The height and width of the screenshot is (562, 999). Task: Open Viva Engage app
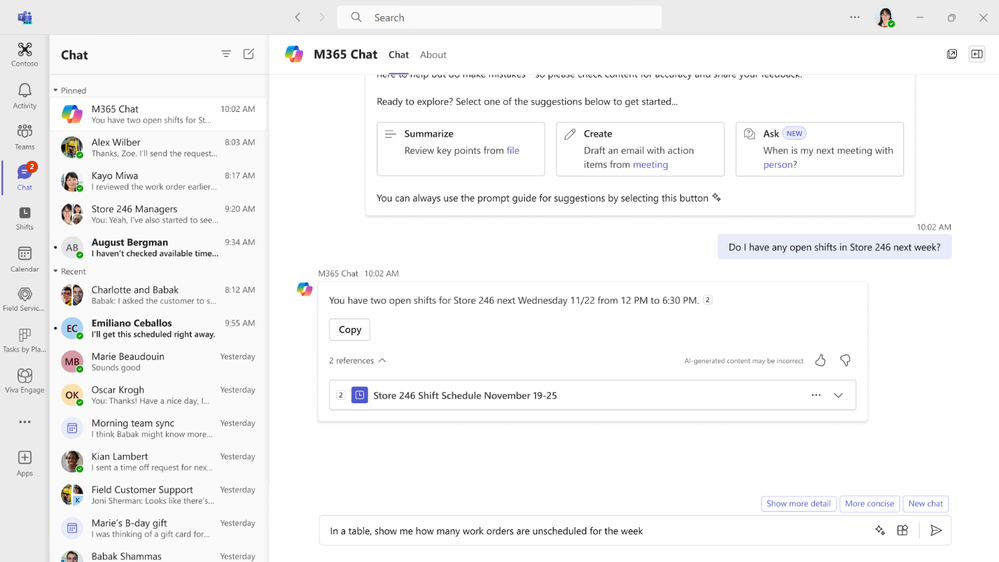pyautogui.click(x=25, y=381)
